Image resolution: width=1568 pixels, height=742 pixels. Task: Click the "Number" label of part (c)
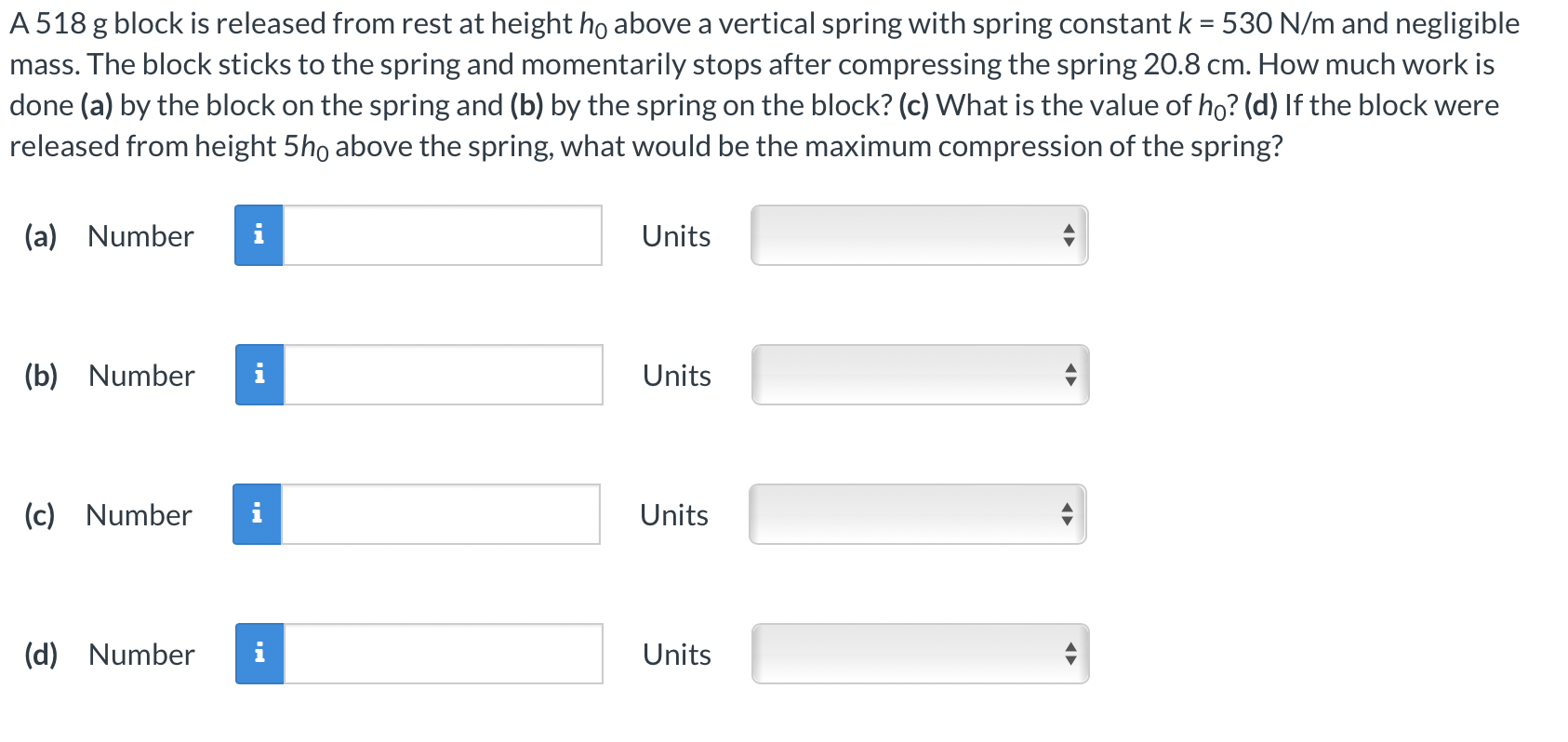point(139,515)
